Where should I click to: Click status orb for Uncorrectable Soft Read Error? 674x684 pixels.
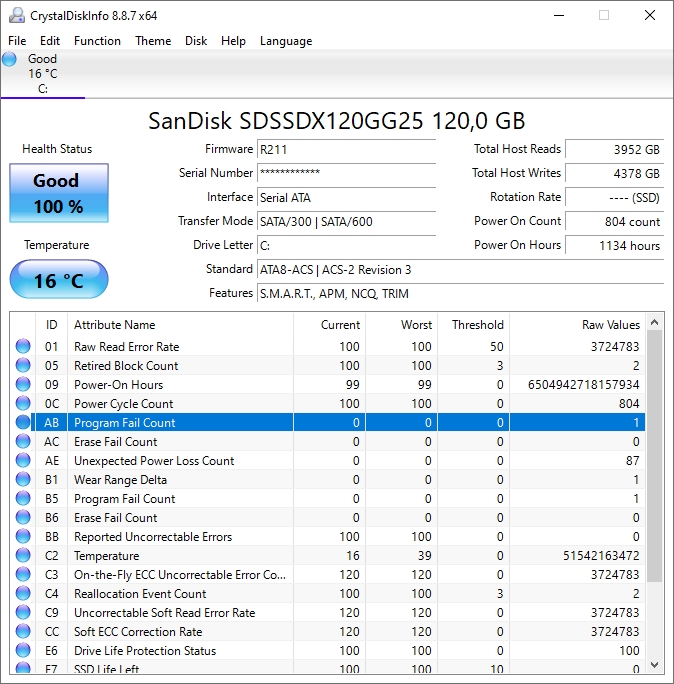point(23,612)
